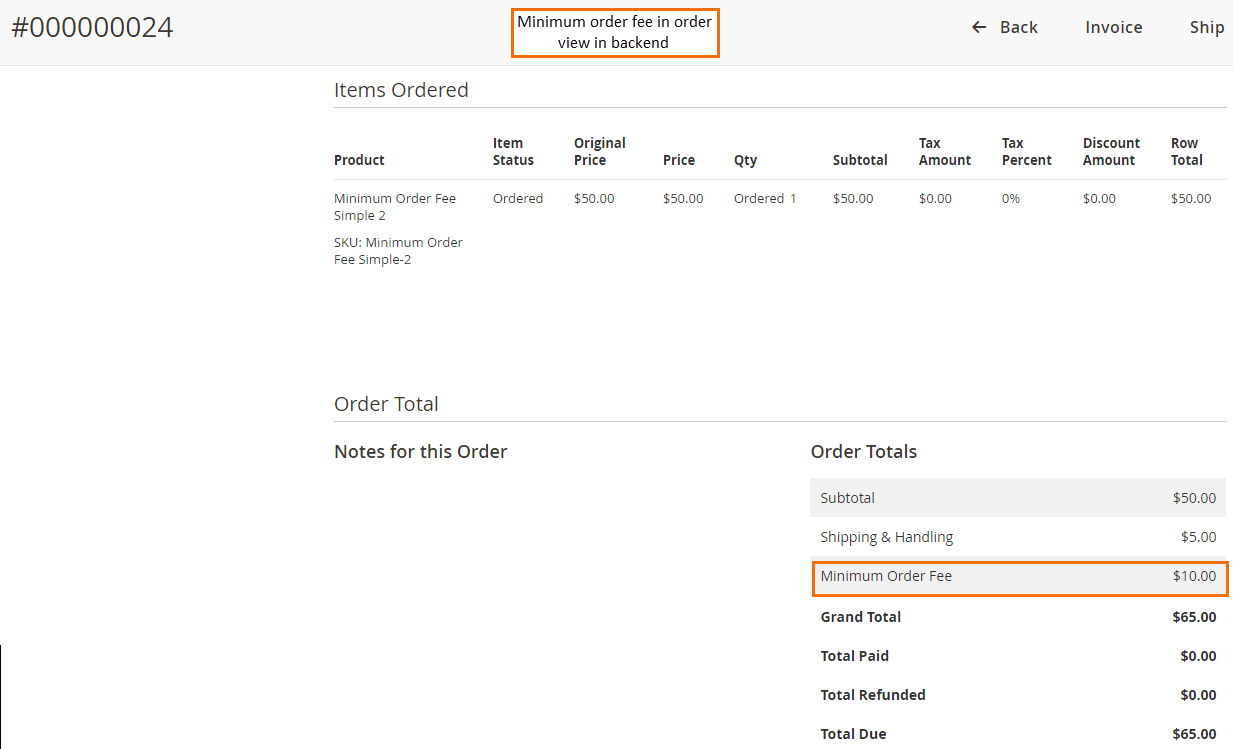Click the Product column header
Image resolution: width=1233 pixels, height=749 pixels.
pos(357,159)
